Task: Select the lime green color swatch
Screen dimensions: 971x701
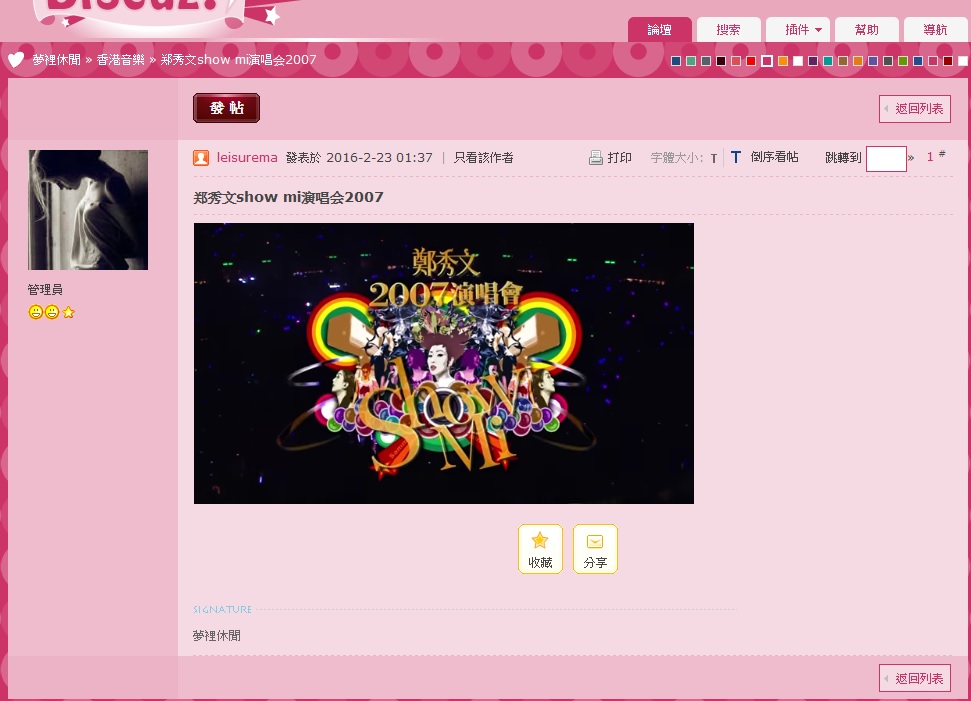Action: 903,61
